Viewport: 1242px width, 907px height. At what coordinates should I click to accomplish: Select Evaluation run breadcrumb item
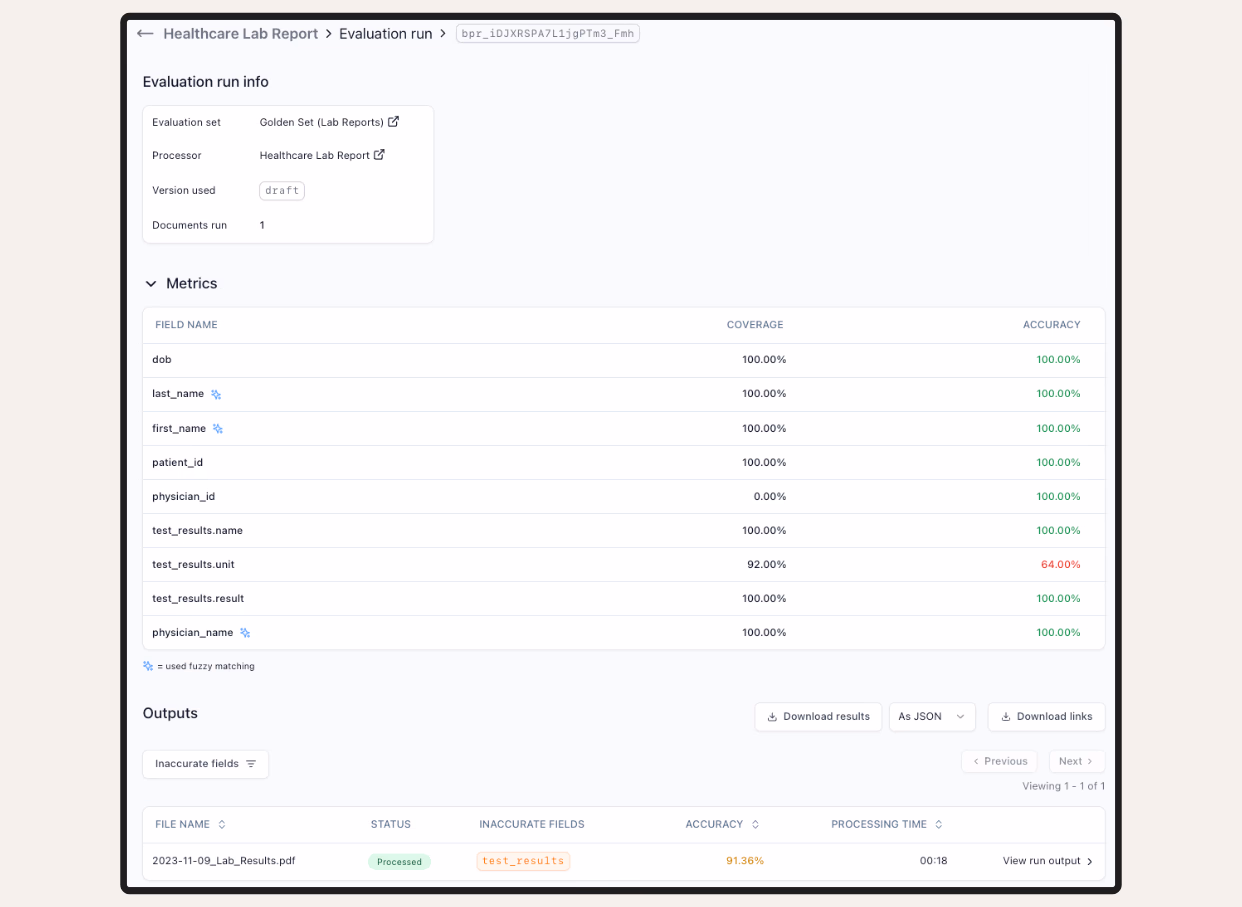point(385,34)
